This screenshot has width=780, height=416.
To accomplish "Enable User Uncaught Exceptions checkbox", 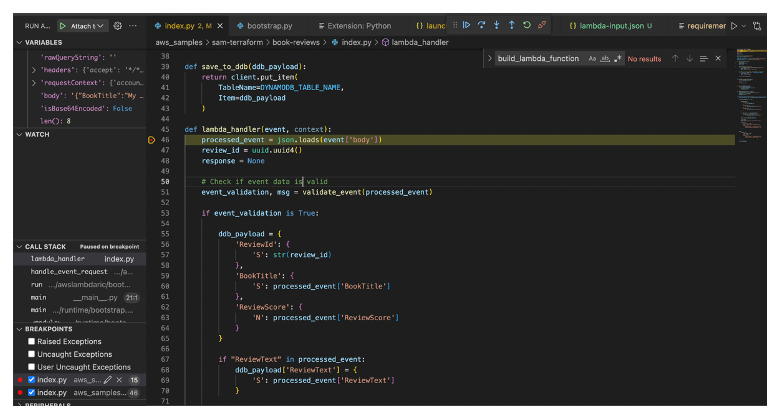I will click(31, 367).
